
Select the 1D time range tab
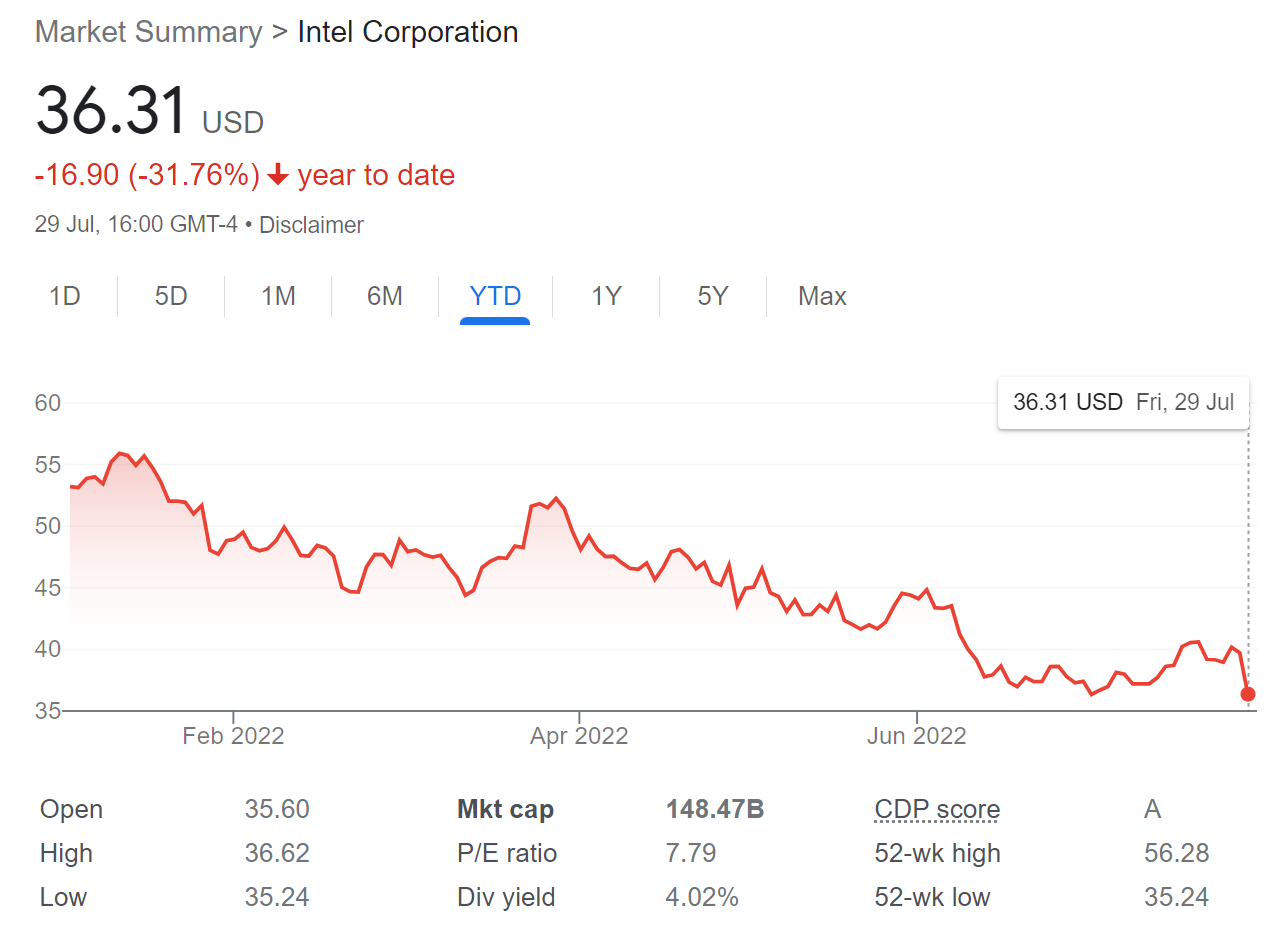coord(65,297)
